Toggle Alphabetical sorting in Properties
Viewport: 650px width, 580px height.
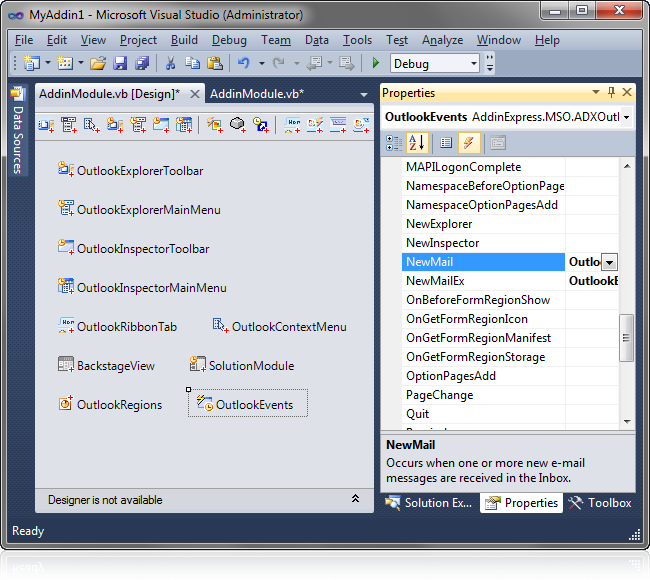pos(417,143)
